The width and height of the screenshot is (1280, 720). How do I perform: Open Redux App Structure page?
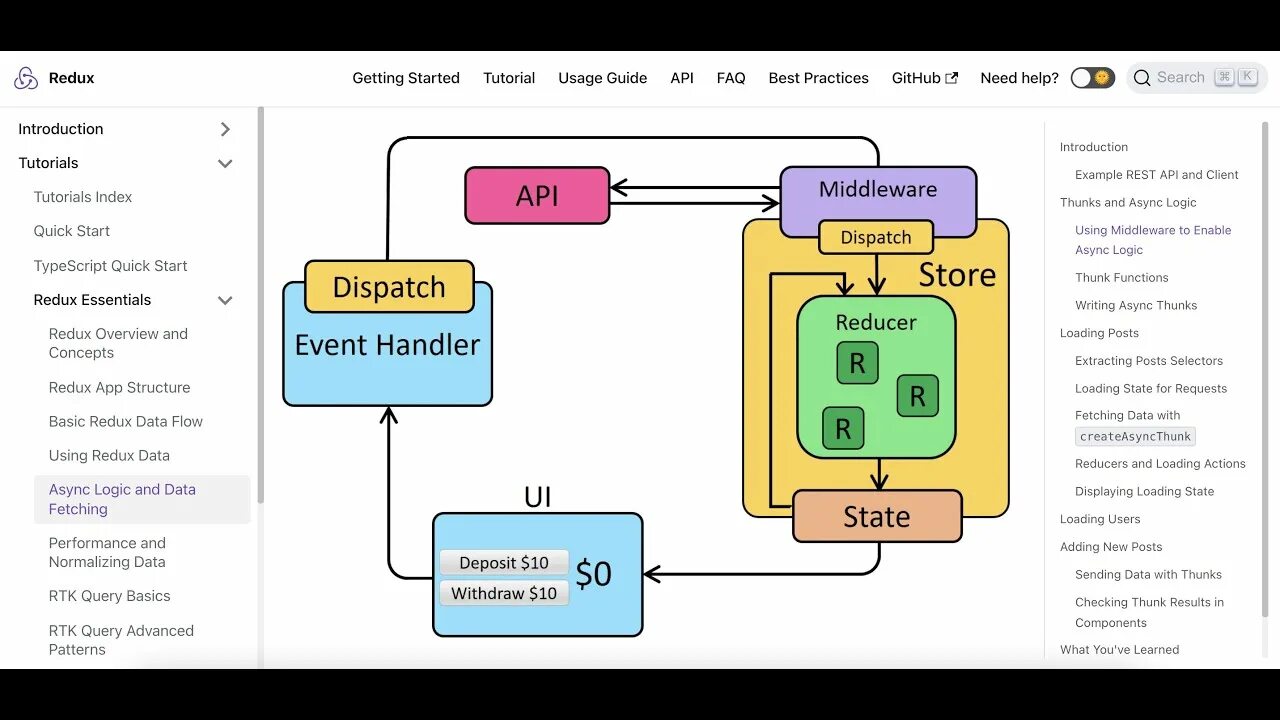point(119,387)
